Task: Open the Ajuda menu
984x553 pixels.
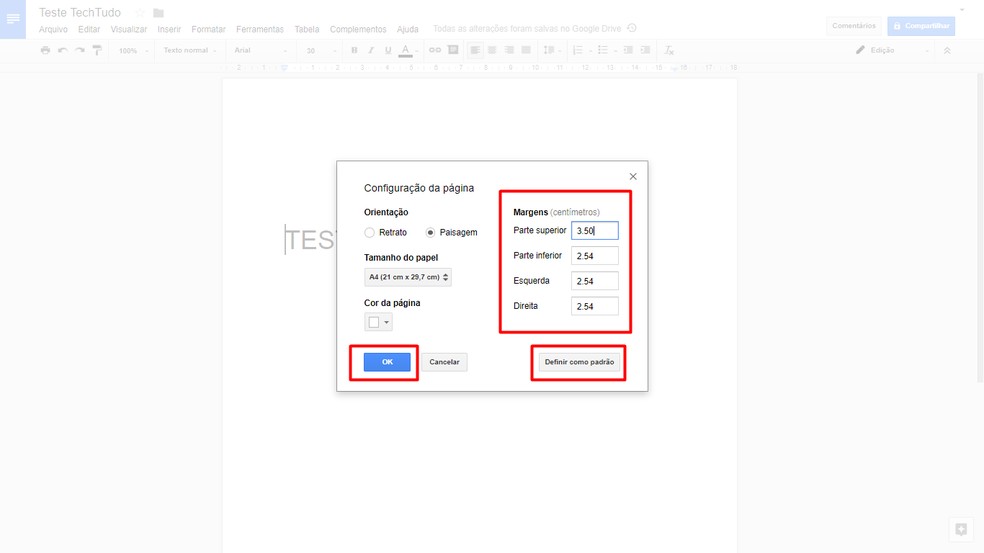Action: click(407, 29)
